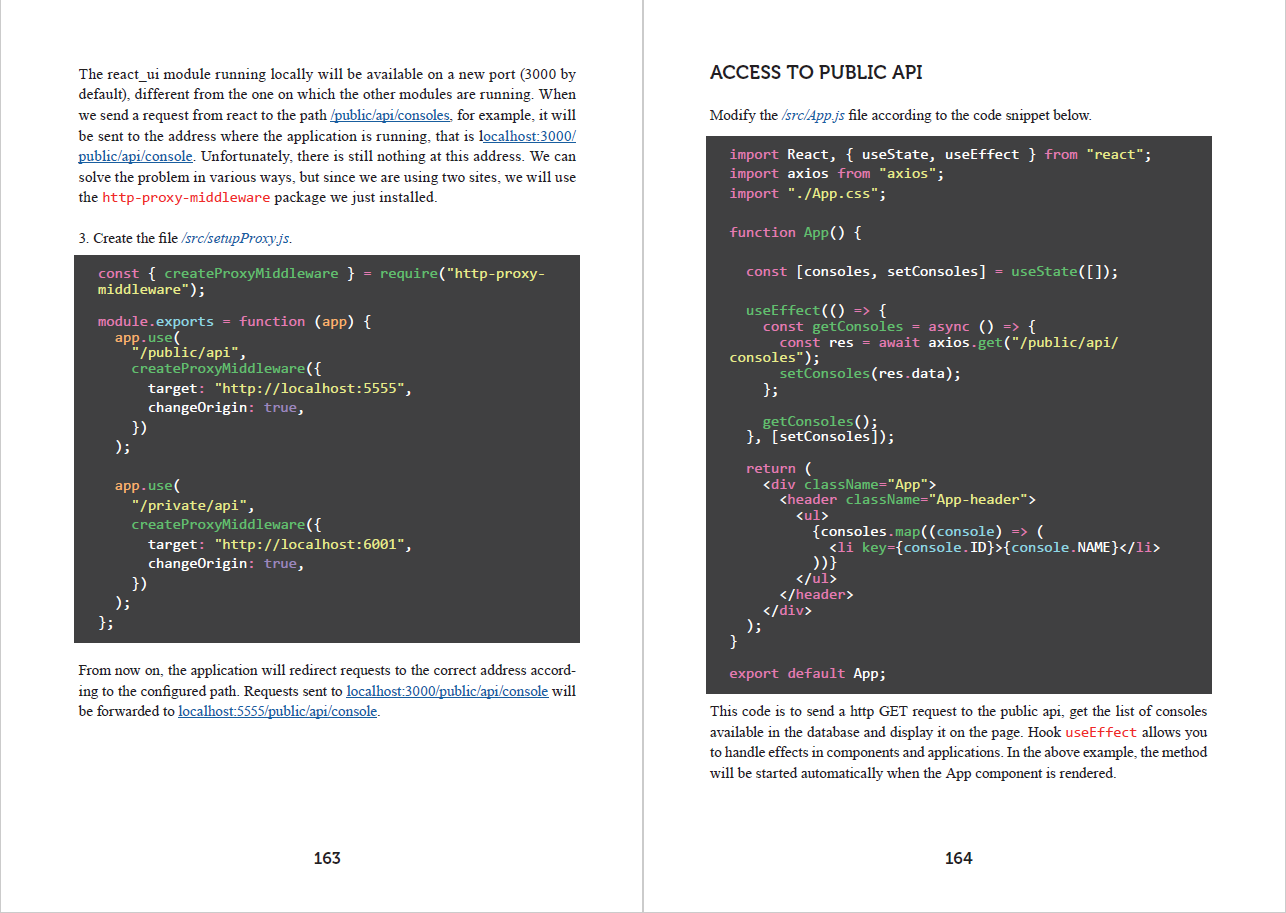Viewport: 1286px width, 913px height.
Task: Click the export default App line
Action: [x=807, y=674]
